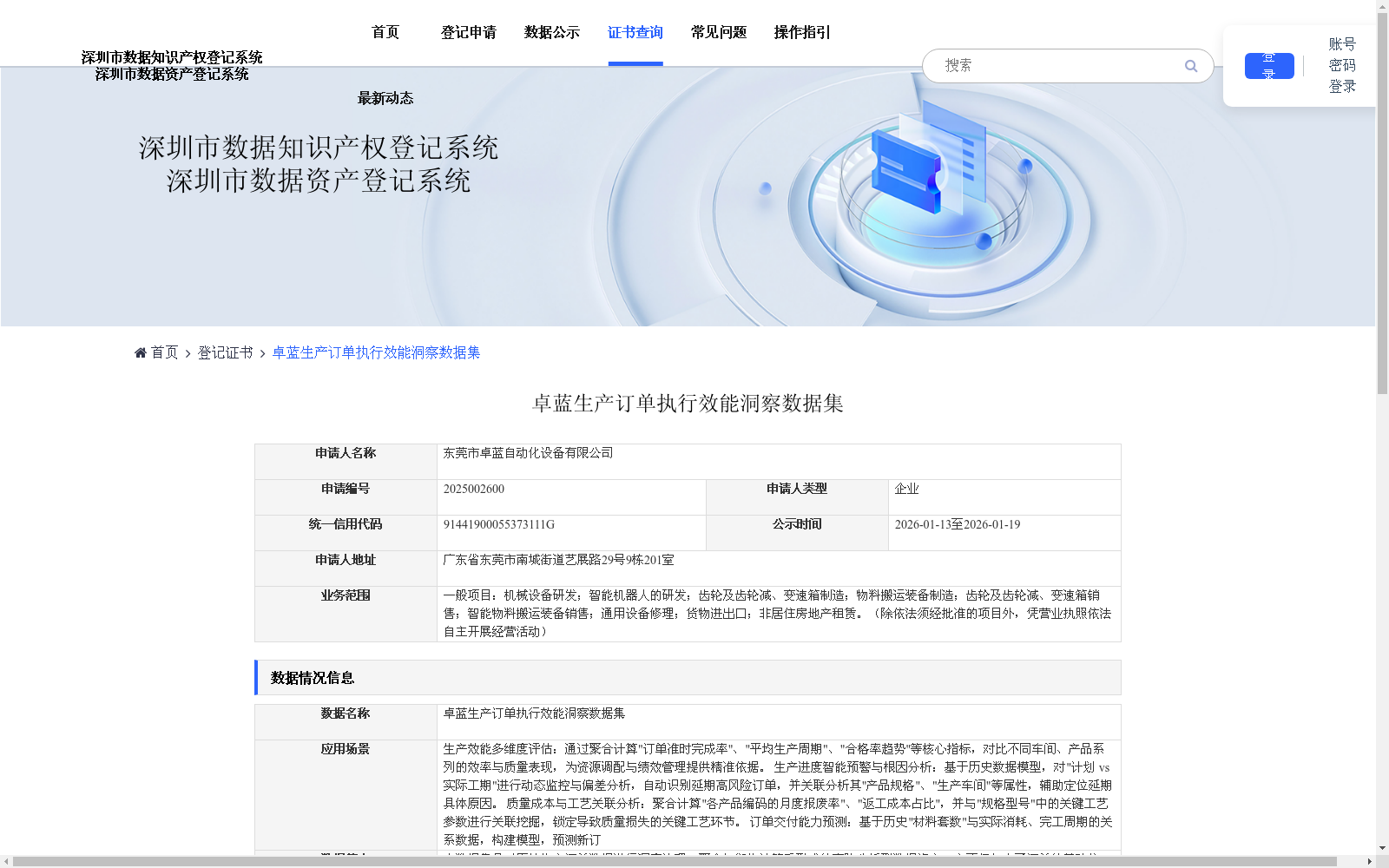The image size is (1389, 868).
Task: Click applicant type value 企业
Action: point(906,489)
